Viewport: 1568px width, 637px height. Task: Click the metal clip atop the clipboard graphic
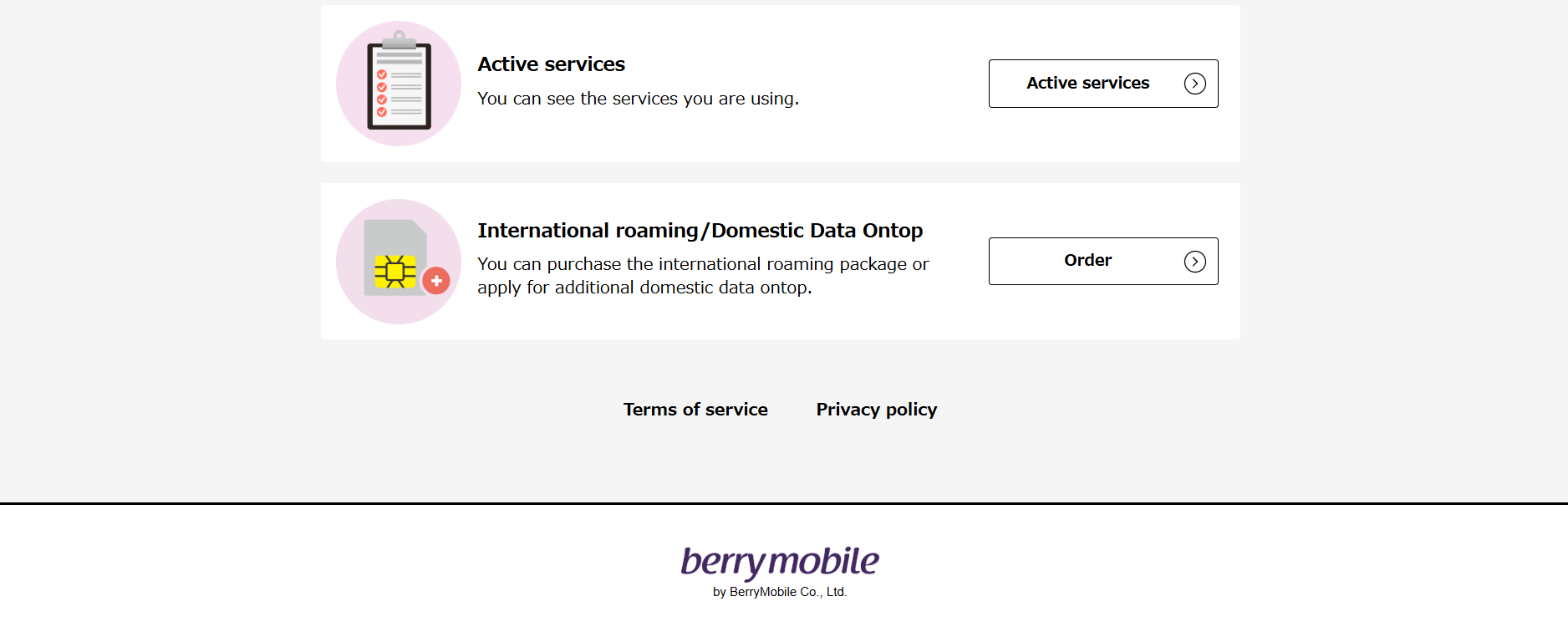[399, 40]
